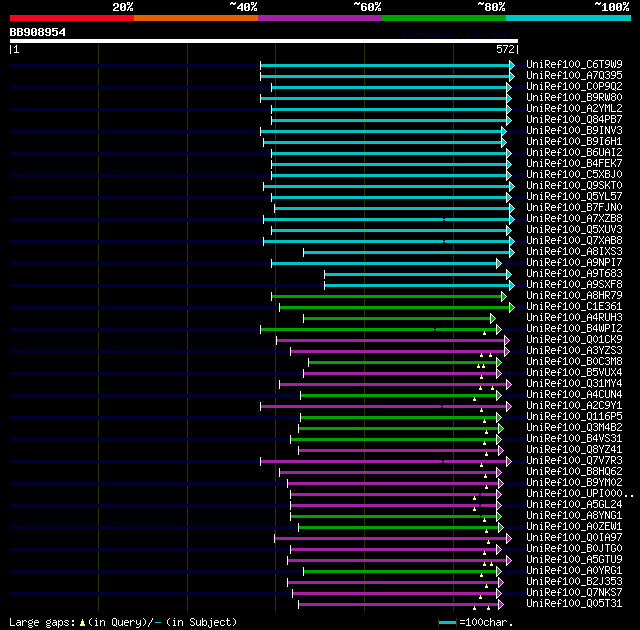Select the UniRef100_A2YML2 hit
Screen dimensions: 640x630
pos(574,109)
